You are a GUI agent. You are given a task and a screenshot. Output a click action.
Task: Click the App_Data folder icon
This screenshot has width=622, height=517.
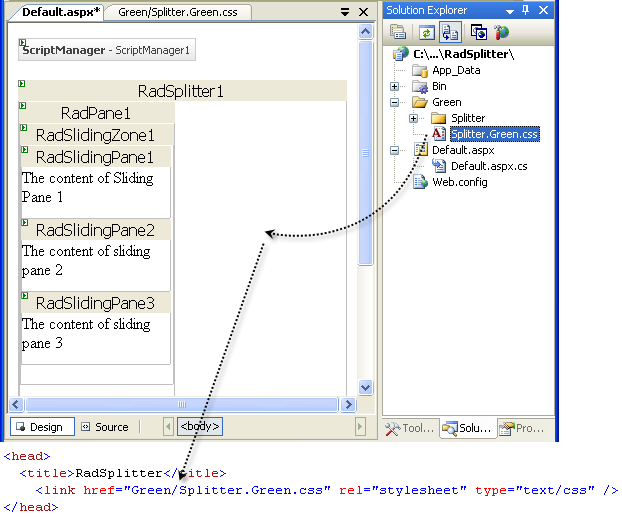(x=419, y=71)
